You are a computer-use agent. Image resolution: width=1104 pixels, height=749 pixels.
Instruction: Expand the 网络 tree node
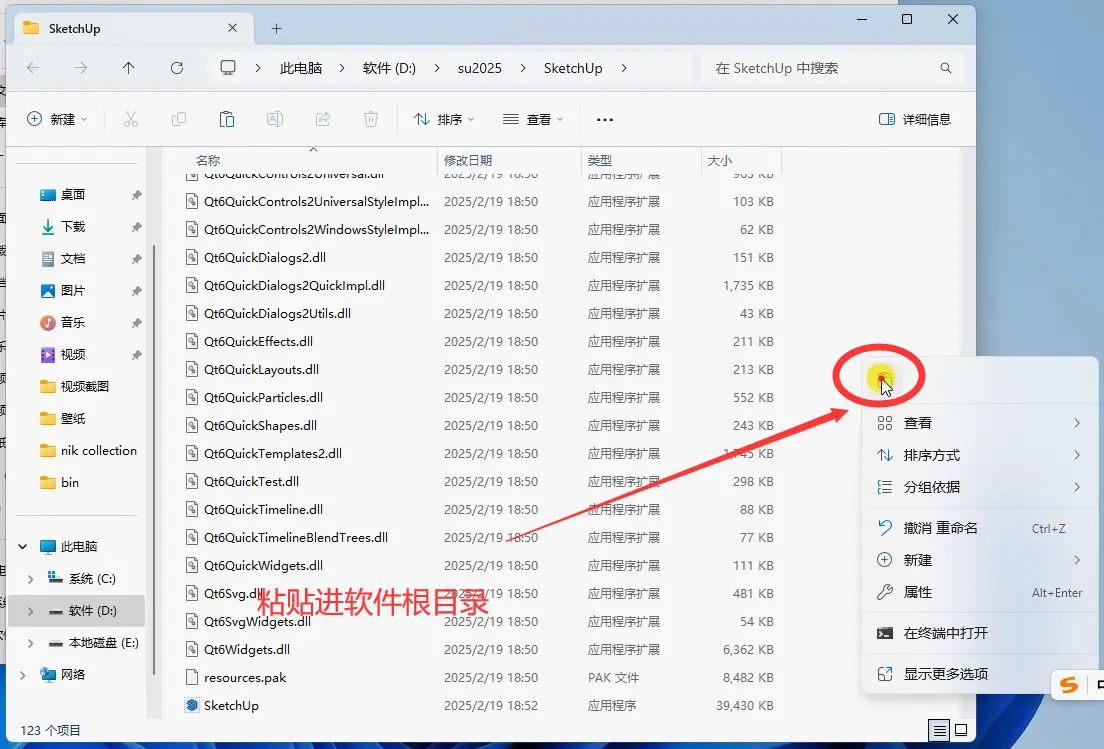click(x=23, y=675)
